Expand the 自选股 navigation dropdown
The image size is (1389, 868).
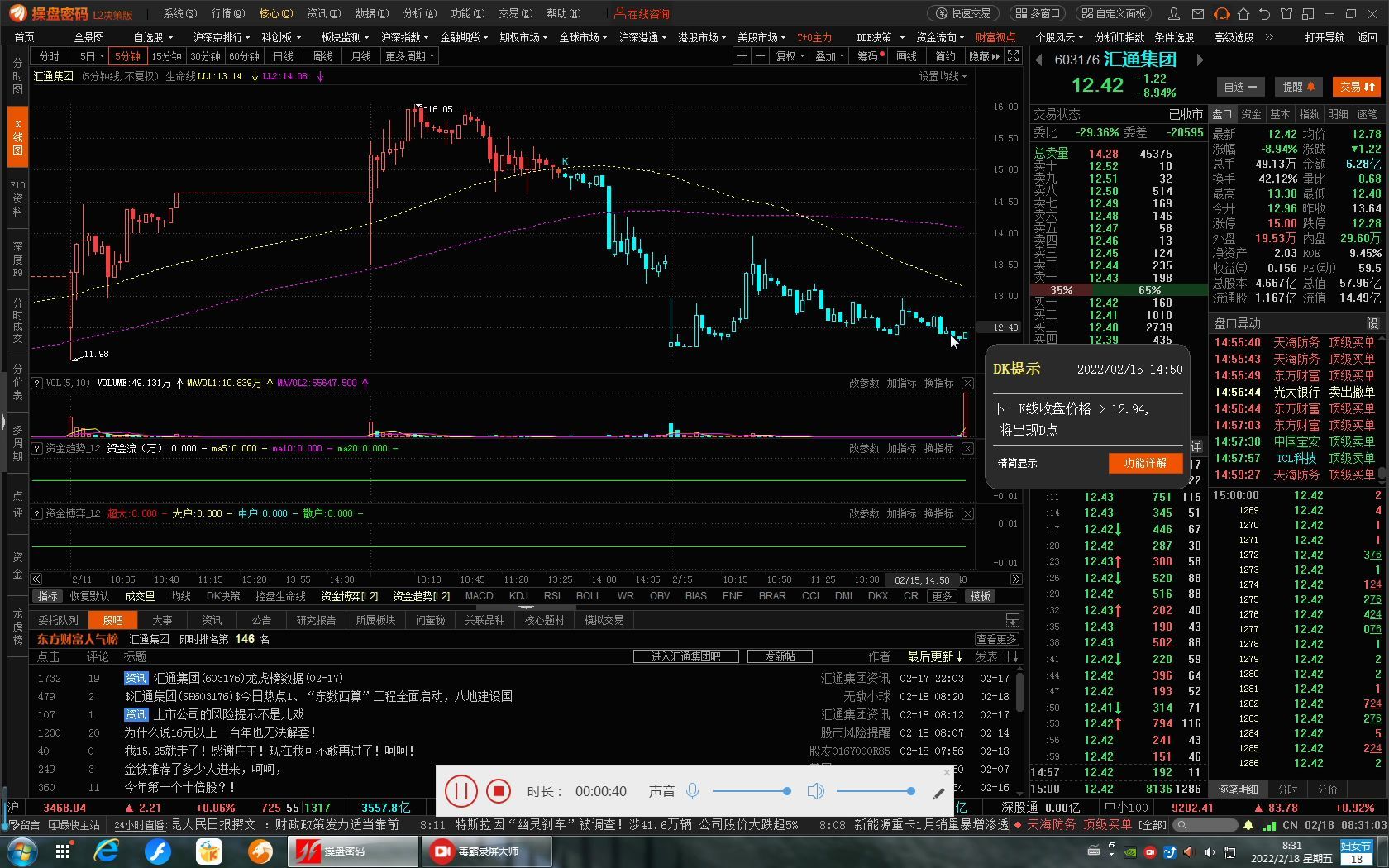click(x=153, y=37)
